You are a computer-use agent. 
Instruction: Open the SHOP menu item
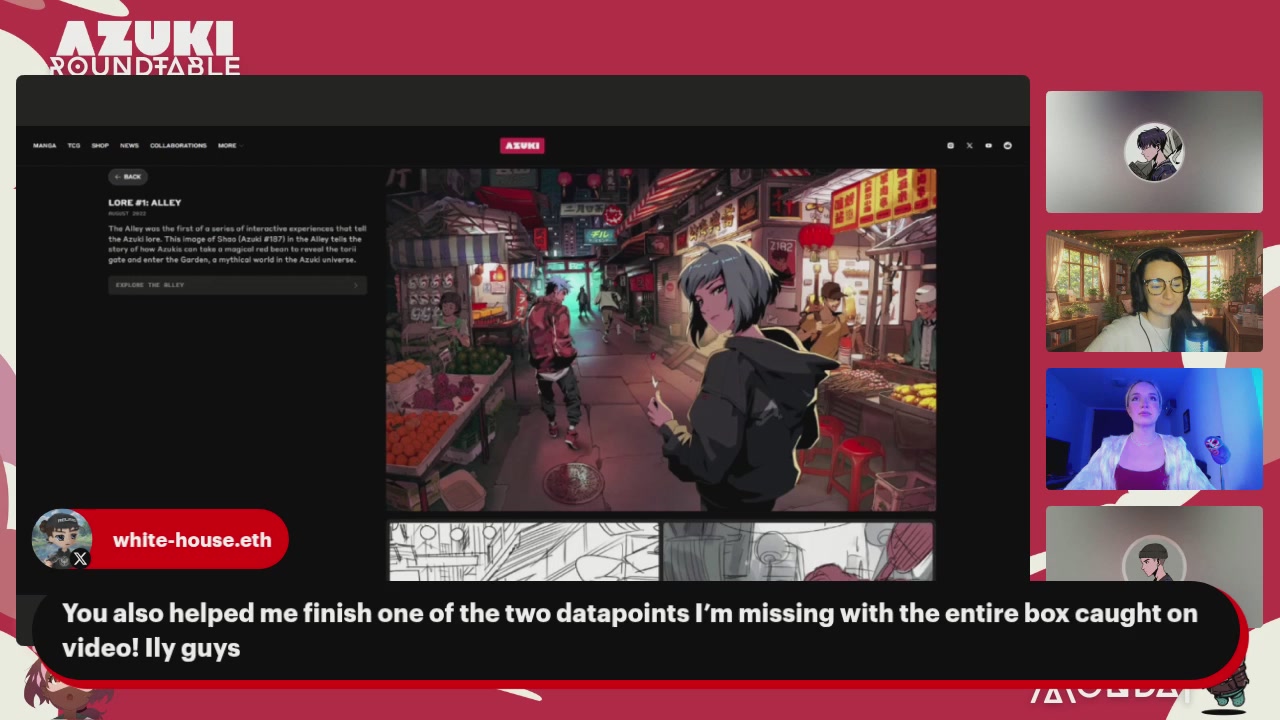[x=100, y=146]
